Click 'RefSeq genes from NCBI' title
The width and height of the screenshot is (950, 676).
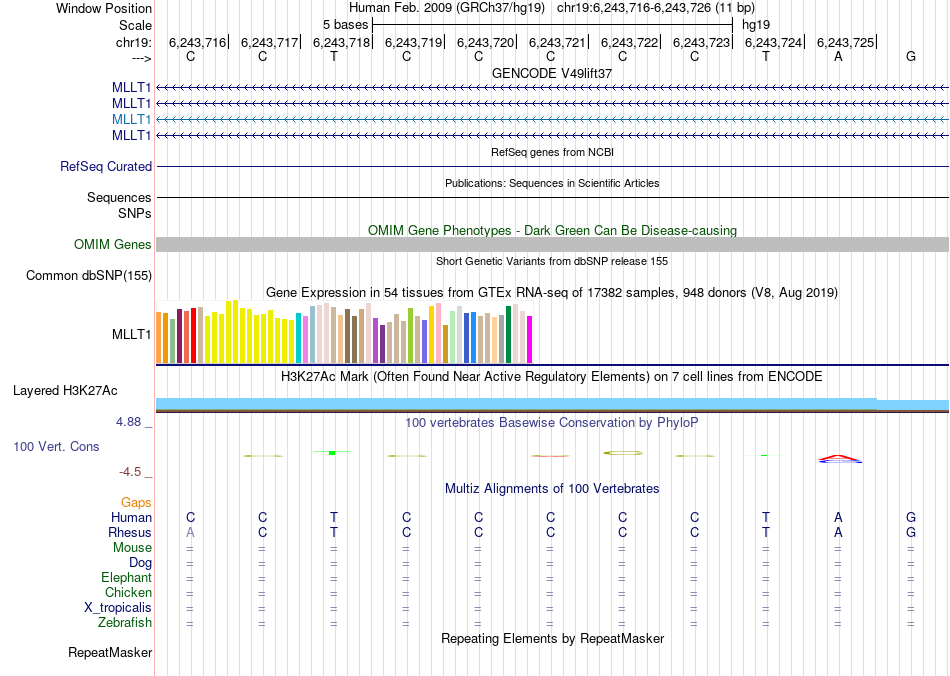click(x=552, y=152)
